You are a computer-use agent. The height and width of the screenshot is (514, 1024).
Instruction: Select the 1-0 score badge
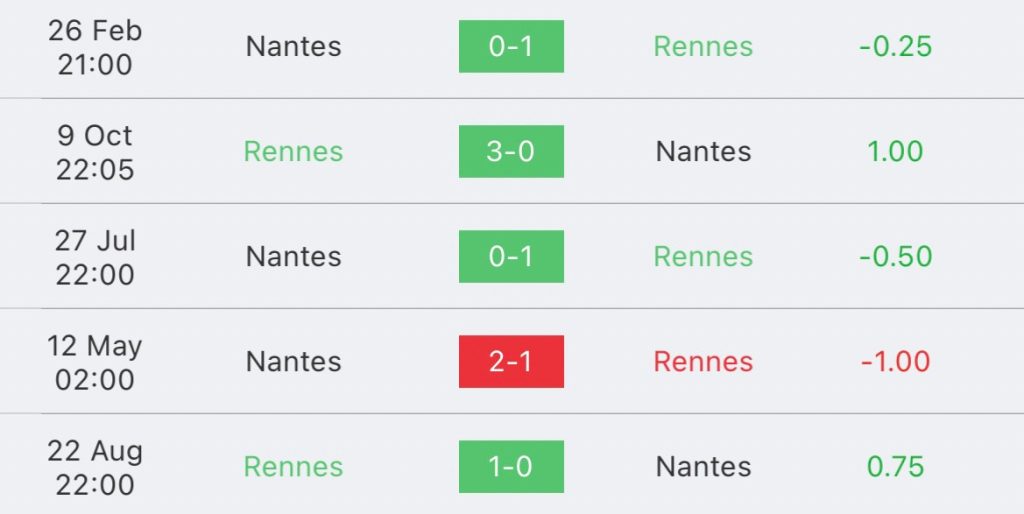[511, 467]
